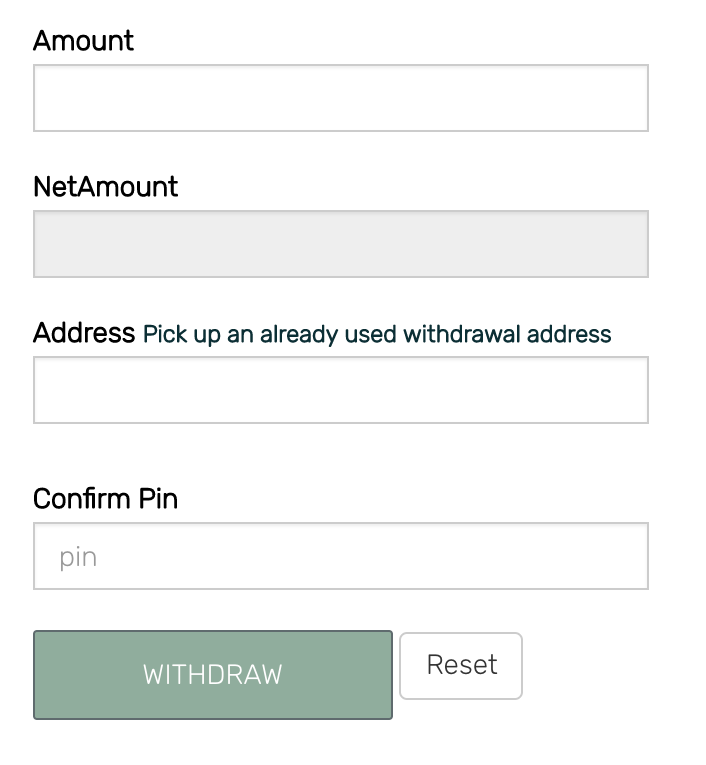The height and width of the screenshot is (765, 706).
Task: Click the Reset button
Action: point(461,665)
